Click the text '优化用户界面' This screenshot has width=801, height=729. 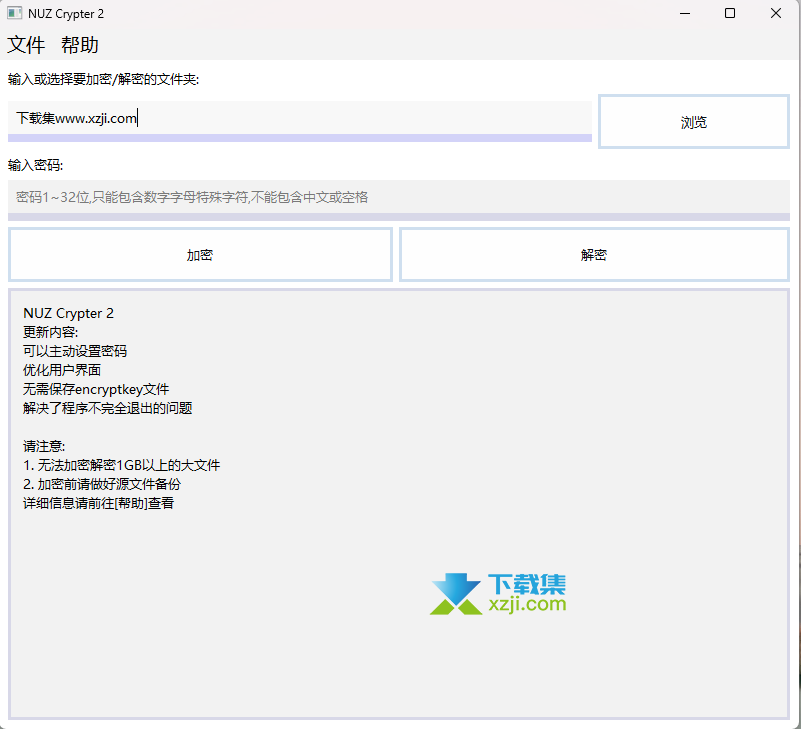(62, 370)
